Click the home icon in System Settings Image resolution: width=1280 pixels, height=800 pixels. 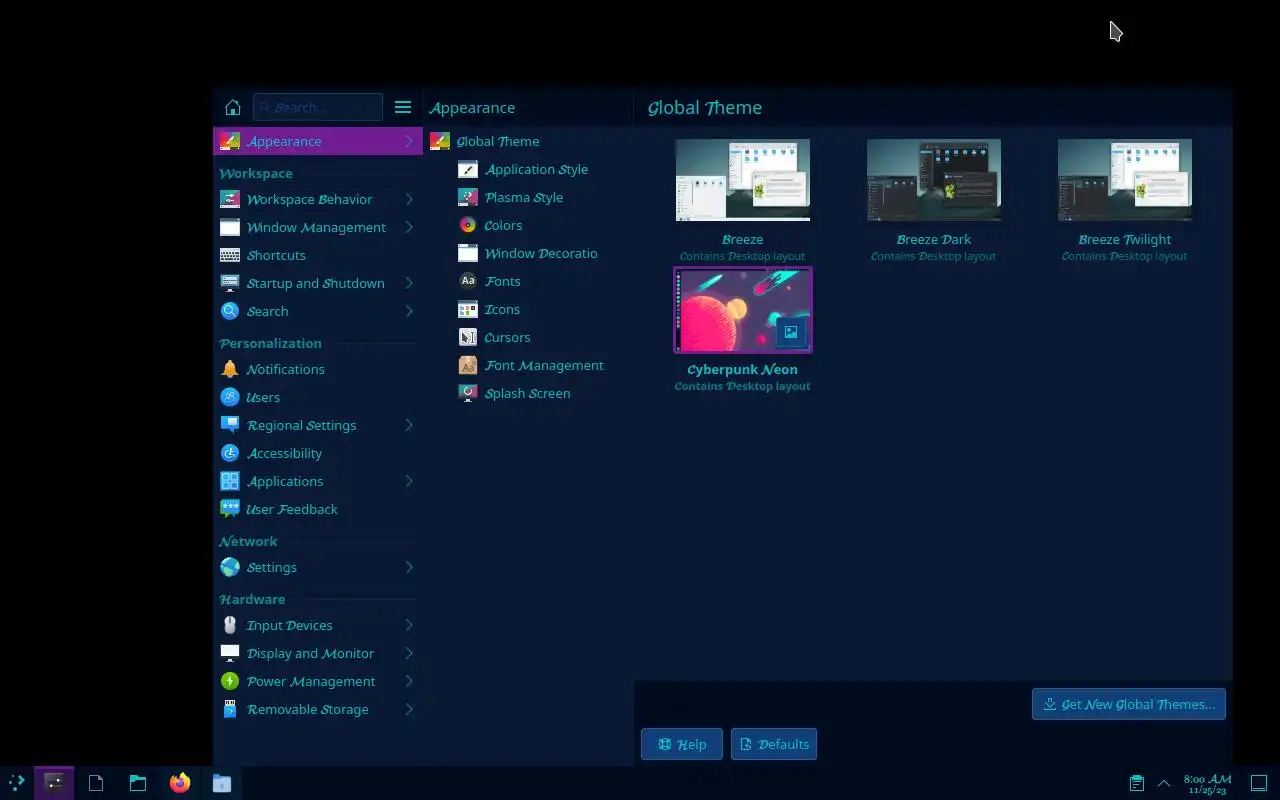coord(233,107)
